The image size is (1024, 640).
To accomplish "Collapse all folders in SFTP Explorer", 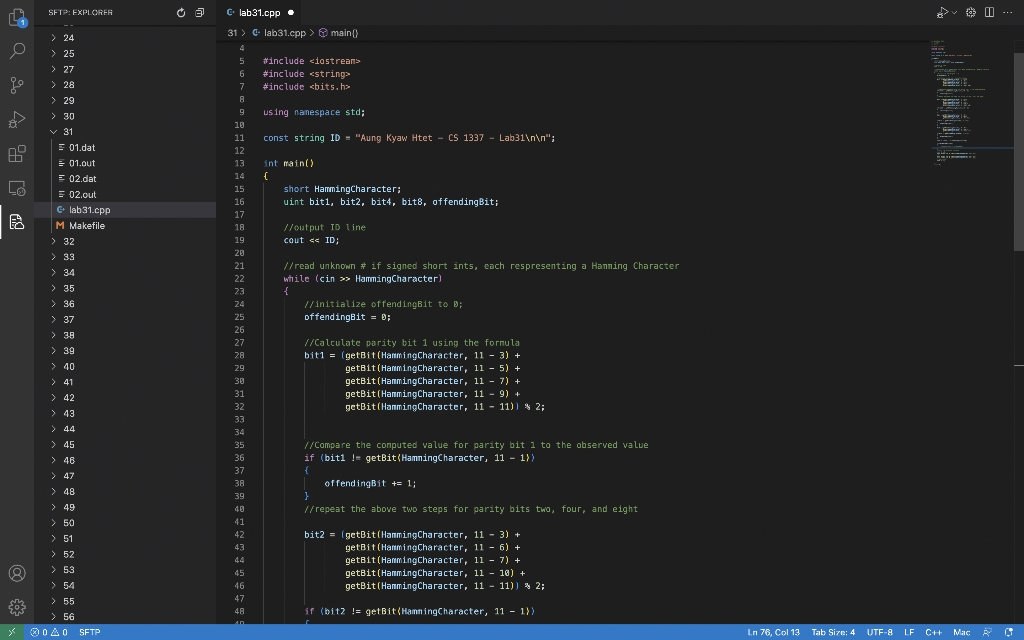I will point(200,13).
